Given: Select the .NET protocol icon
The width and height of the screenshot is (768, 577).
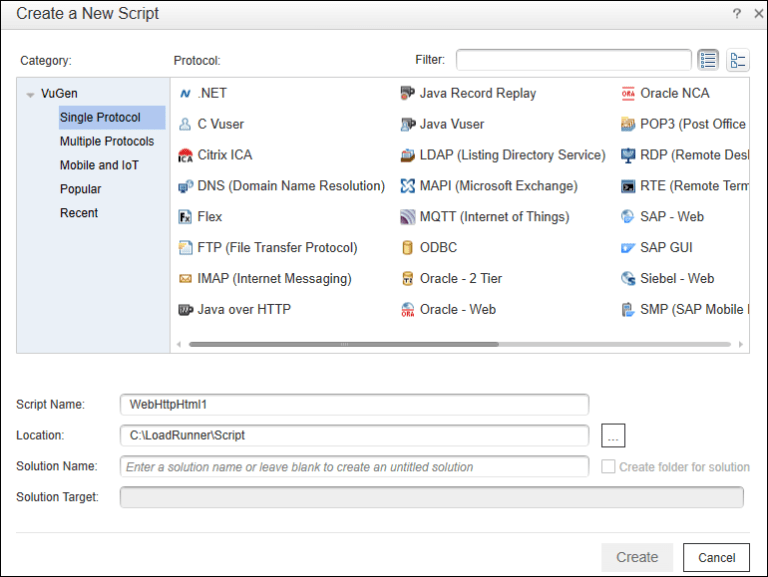Looking at the screenshot, I should (x=185, y=93).
